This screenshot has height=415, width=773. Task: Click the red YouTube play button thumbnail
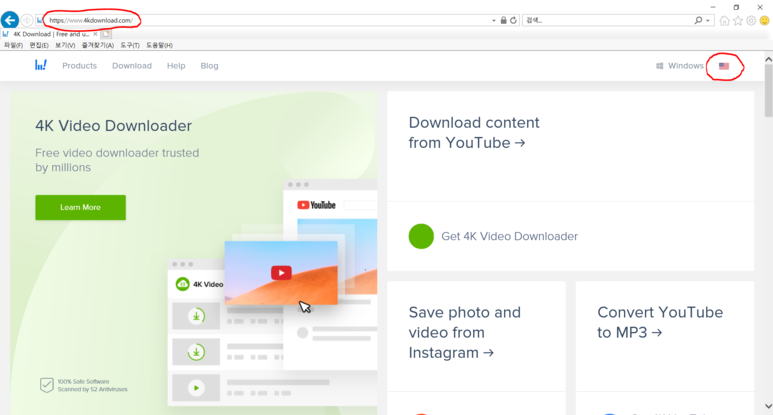281,273
